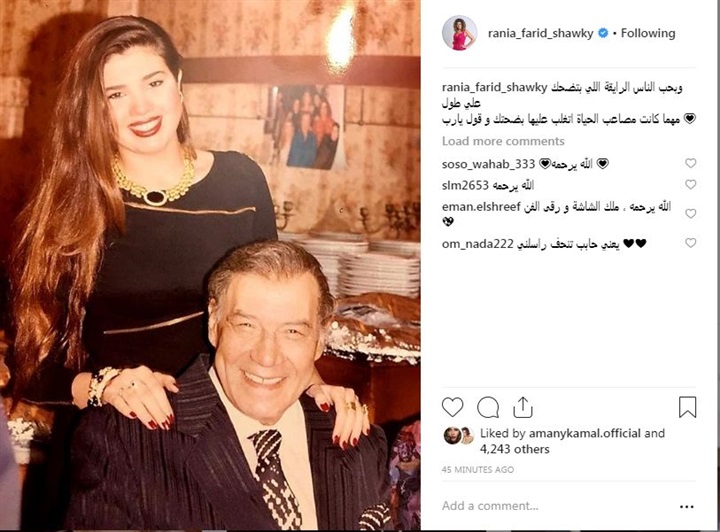The width and height of the screenshot is (720, 532).
Task: Like the soso_wahab_333 comment
Action: pyautogui.click(x=691, y=163)
